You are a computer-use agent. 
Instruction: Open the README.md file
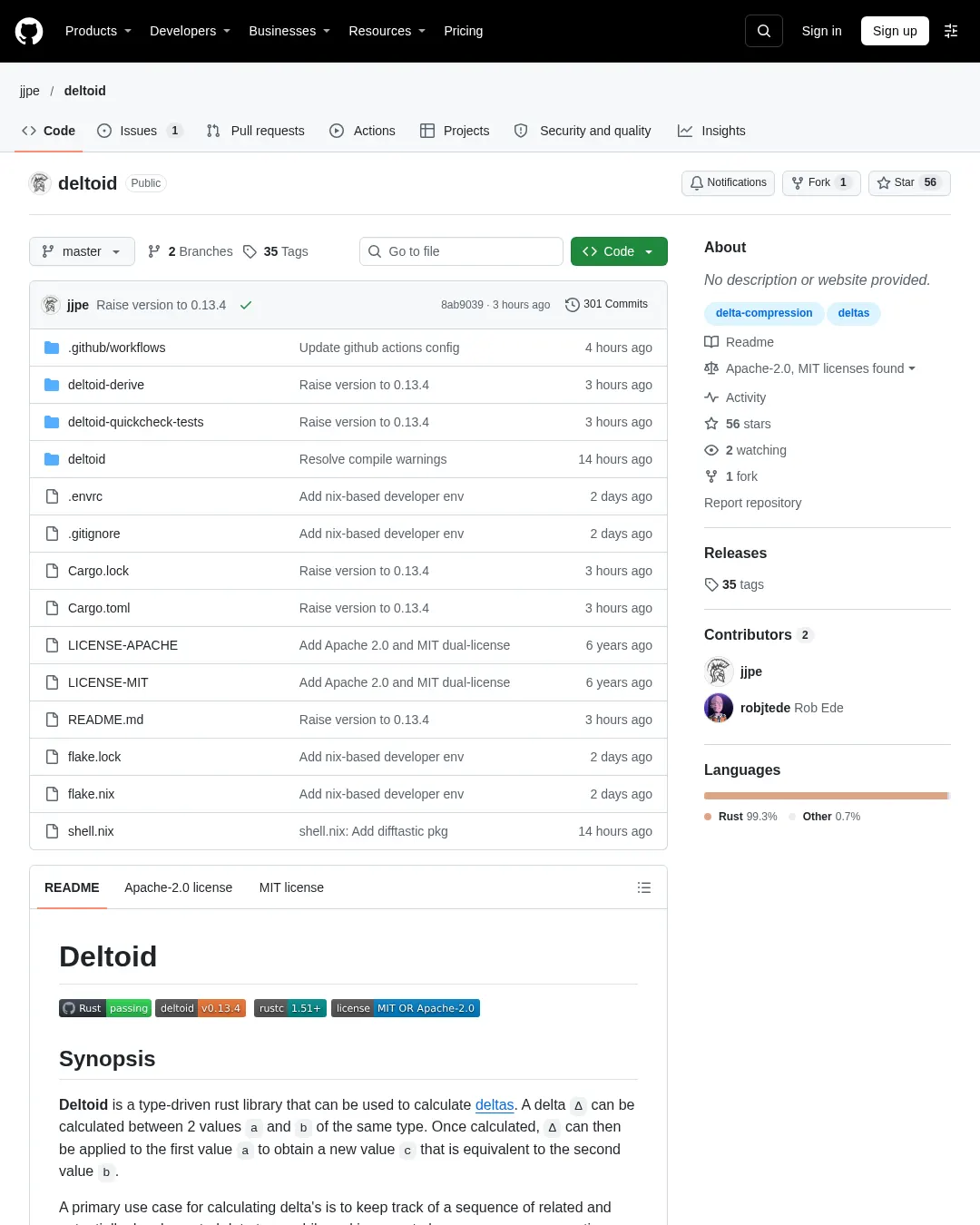tap(105, 720)
